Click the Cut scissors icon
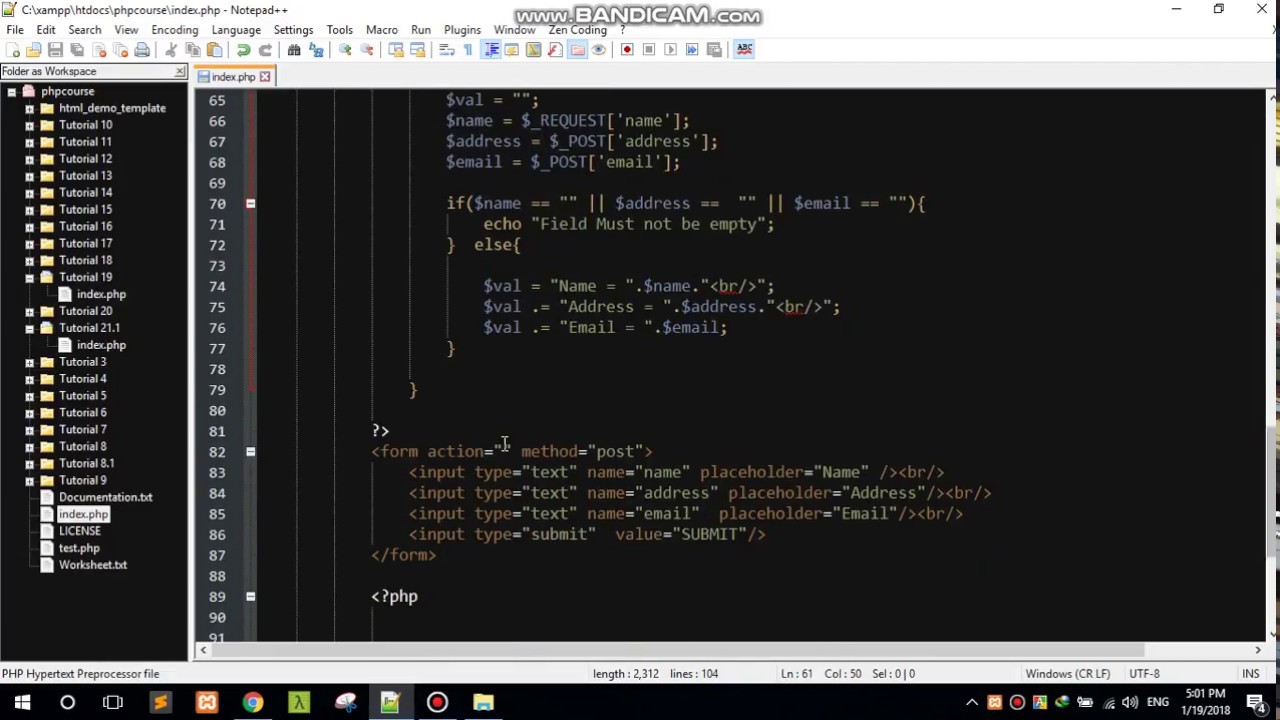 [x=171, y=50]
